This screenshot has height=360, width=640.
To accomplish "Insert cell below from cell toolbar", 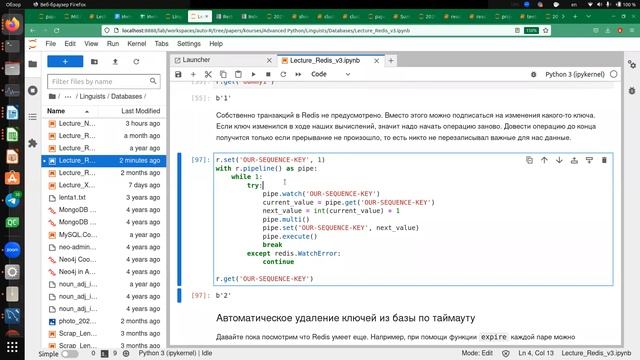I will point(589,160).
